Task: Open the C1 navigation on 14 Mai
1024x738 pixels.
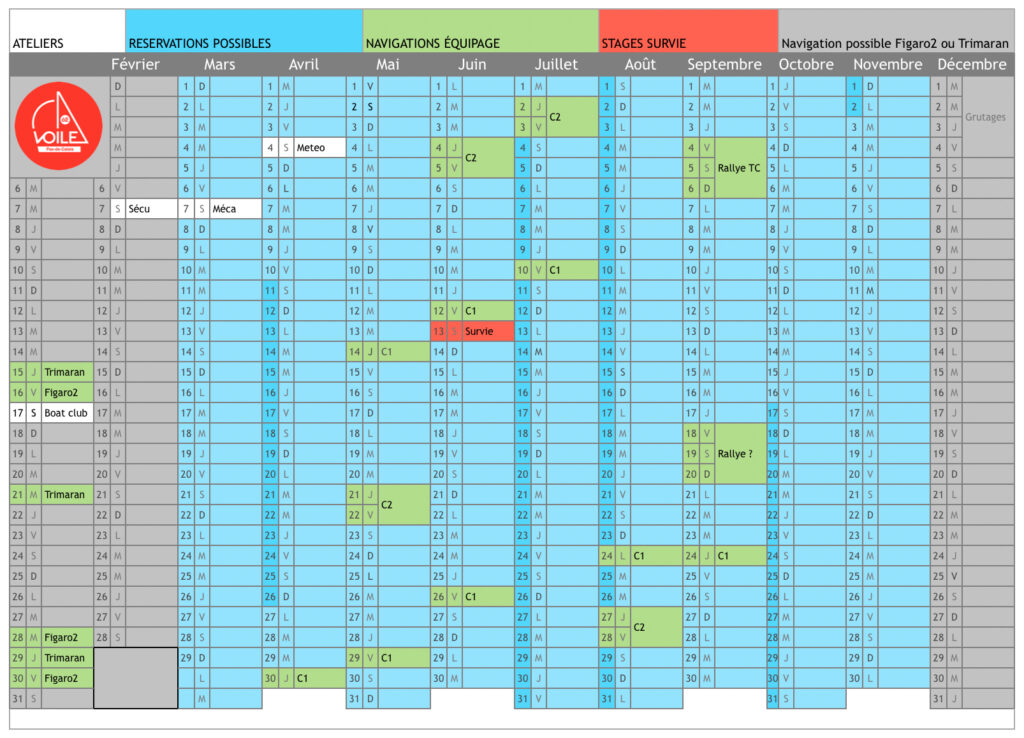Action: 403,351
